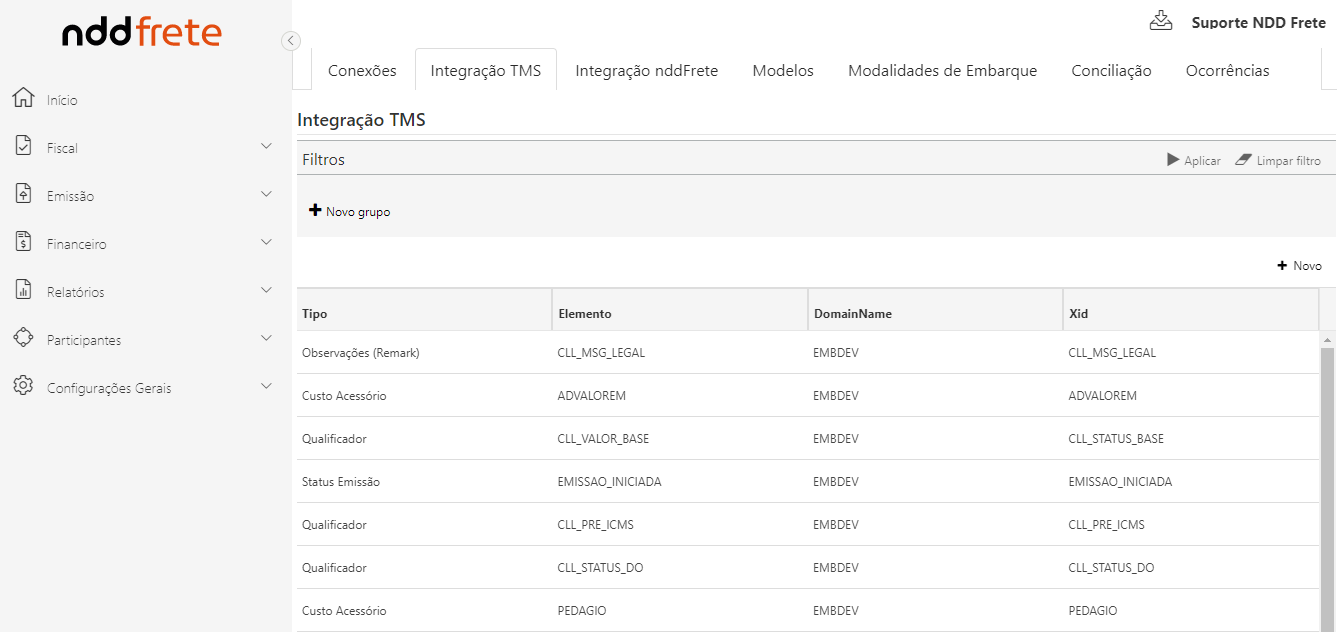This screenshot has width=1337, height=632.
Task: Select the Ocorrências tab
Action: [1227, 71]
